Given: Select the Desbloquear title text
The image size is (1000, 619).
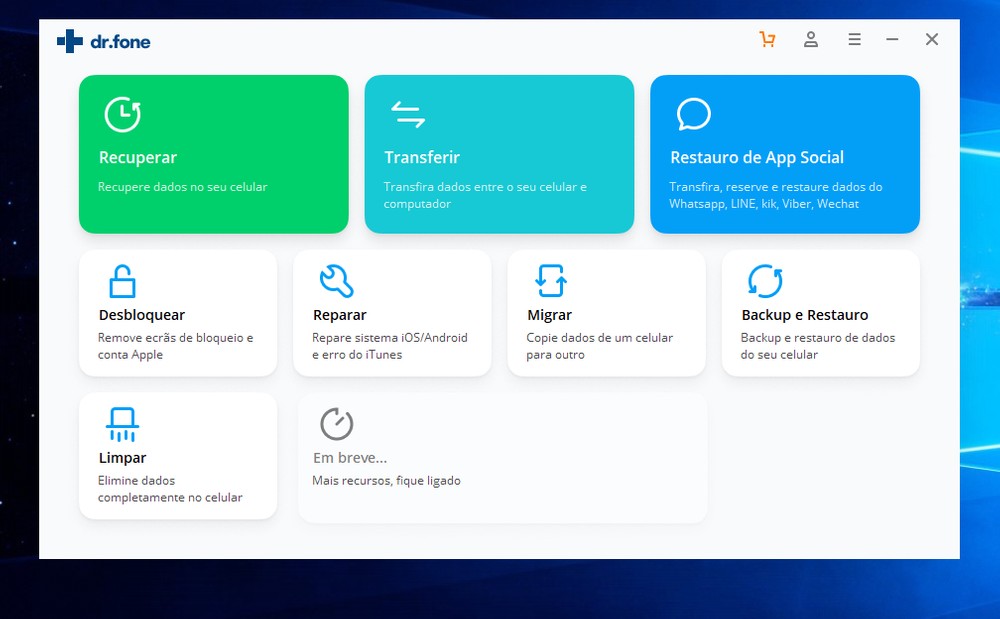Looking at the screenshot, I should coord(142,315).
